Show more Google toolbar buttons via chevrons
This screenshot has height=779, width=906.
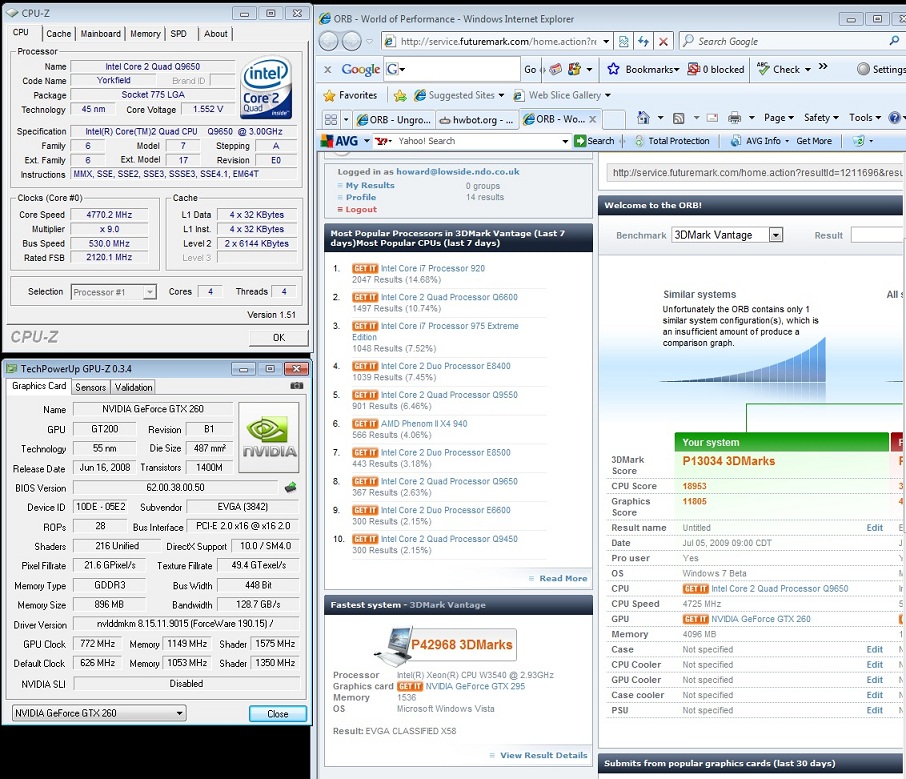click(823, 66)
